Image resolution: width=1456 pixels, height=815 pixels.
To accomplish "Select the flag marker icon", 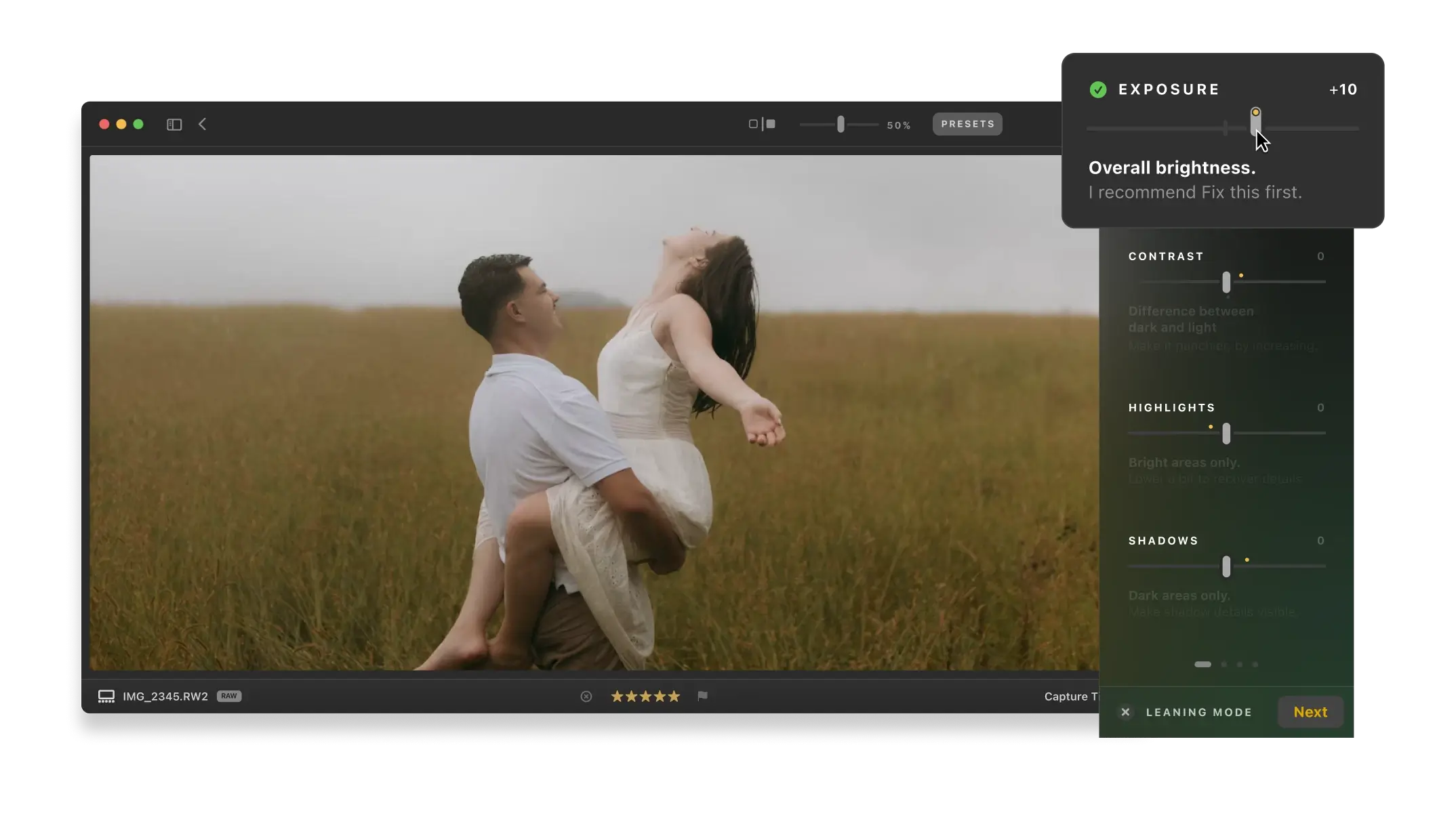I will (703, 696).
